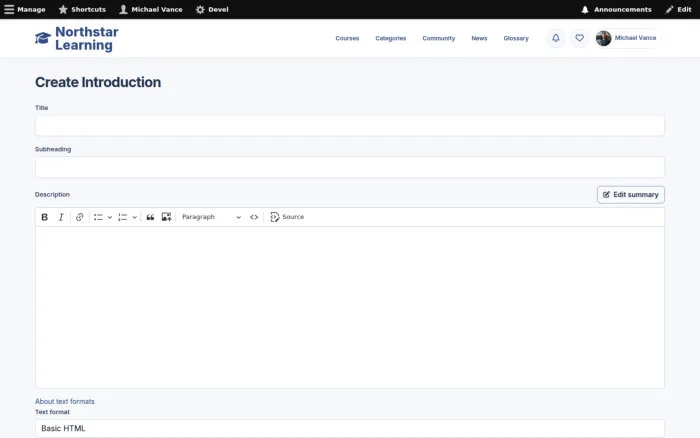The height and width of the screenshot is (438, 700).
Task: Open Shortcuts in the admin toolbar
Action: click(83, 9)
